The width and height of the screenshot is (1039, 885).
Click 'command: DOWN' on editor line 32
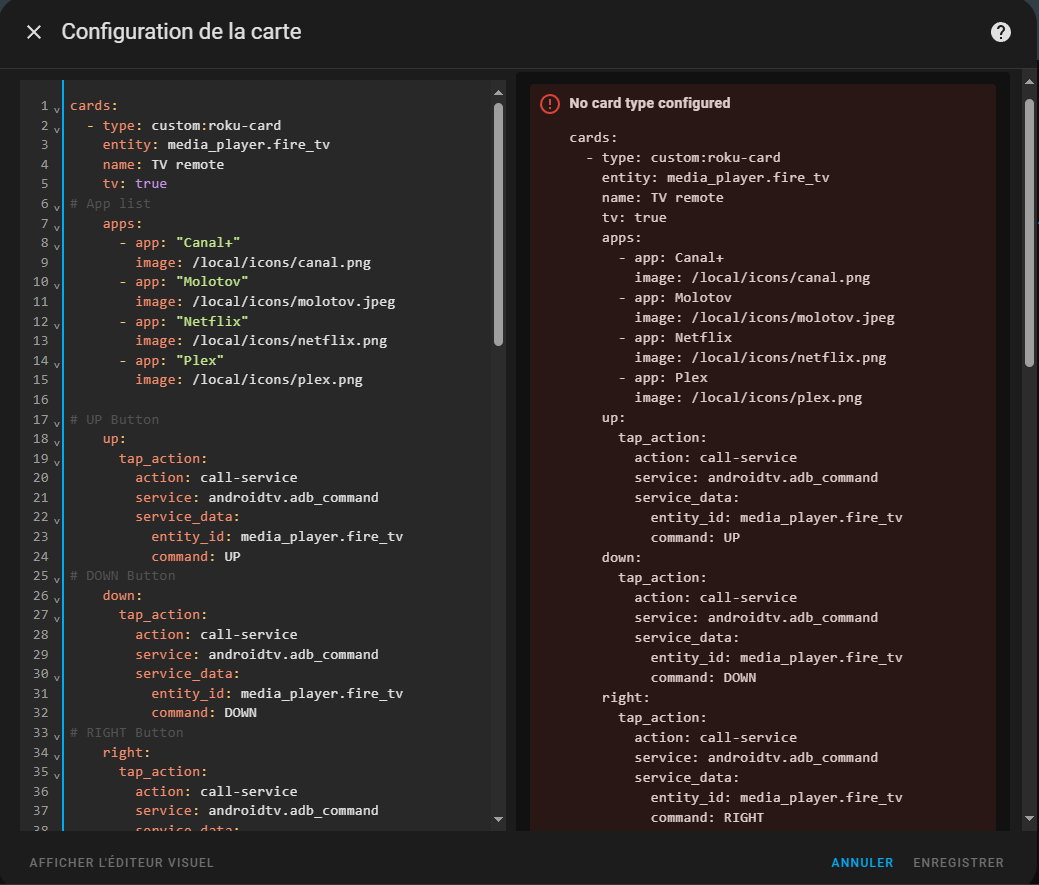[204, 713]
